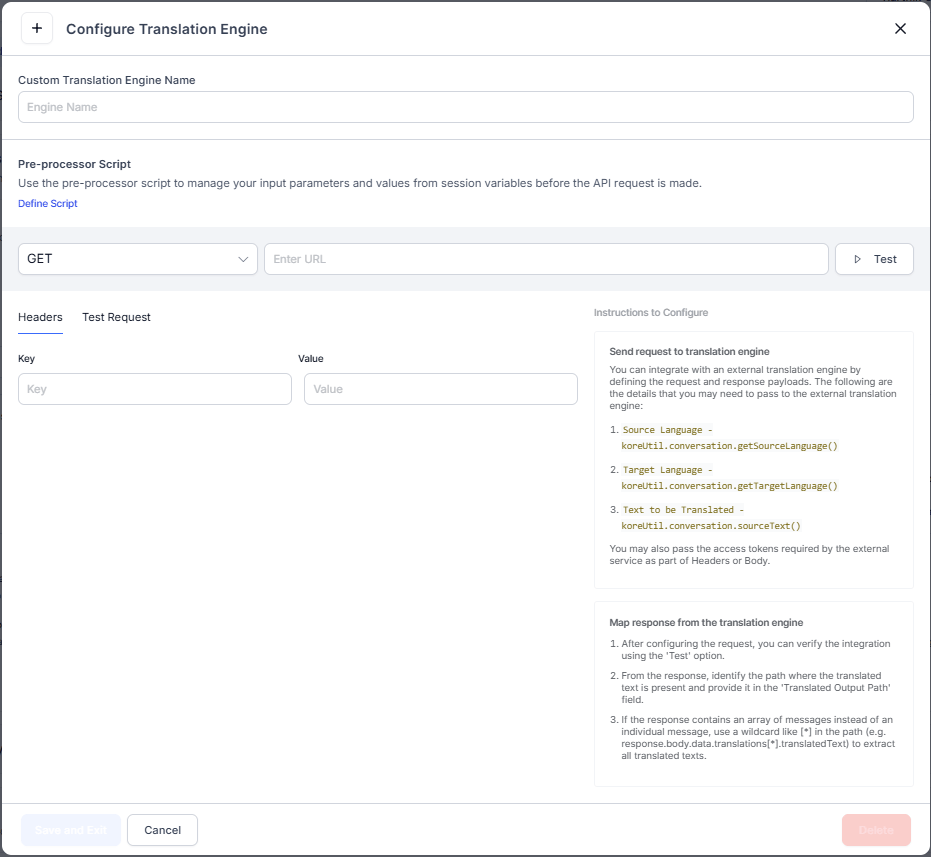Click the header Value input field

pos(441,389)
